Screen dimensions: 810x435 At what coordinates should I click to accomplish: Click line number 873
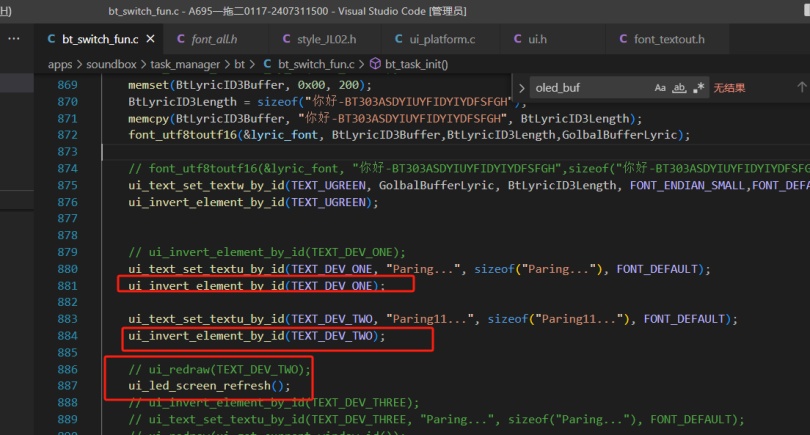67,152
